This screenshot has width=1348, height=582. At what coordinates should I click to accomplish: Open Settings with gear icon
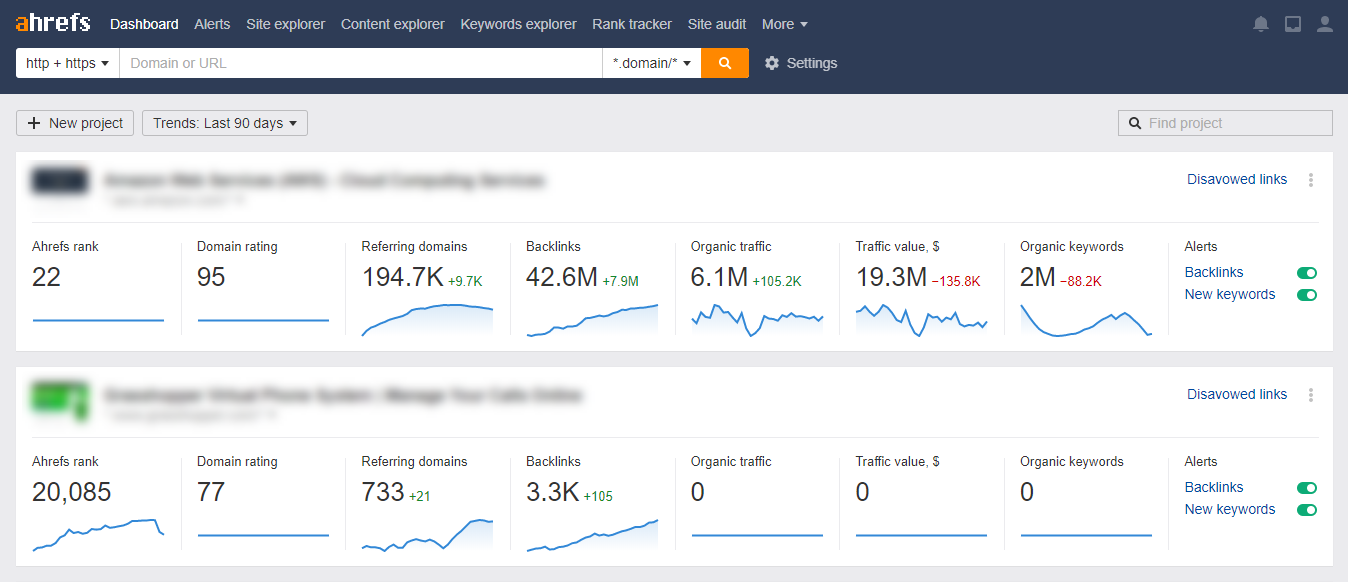801,63
